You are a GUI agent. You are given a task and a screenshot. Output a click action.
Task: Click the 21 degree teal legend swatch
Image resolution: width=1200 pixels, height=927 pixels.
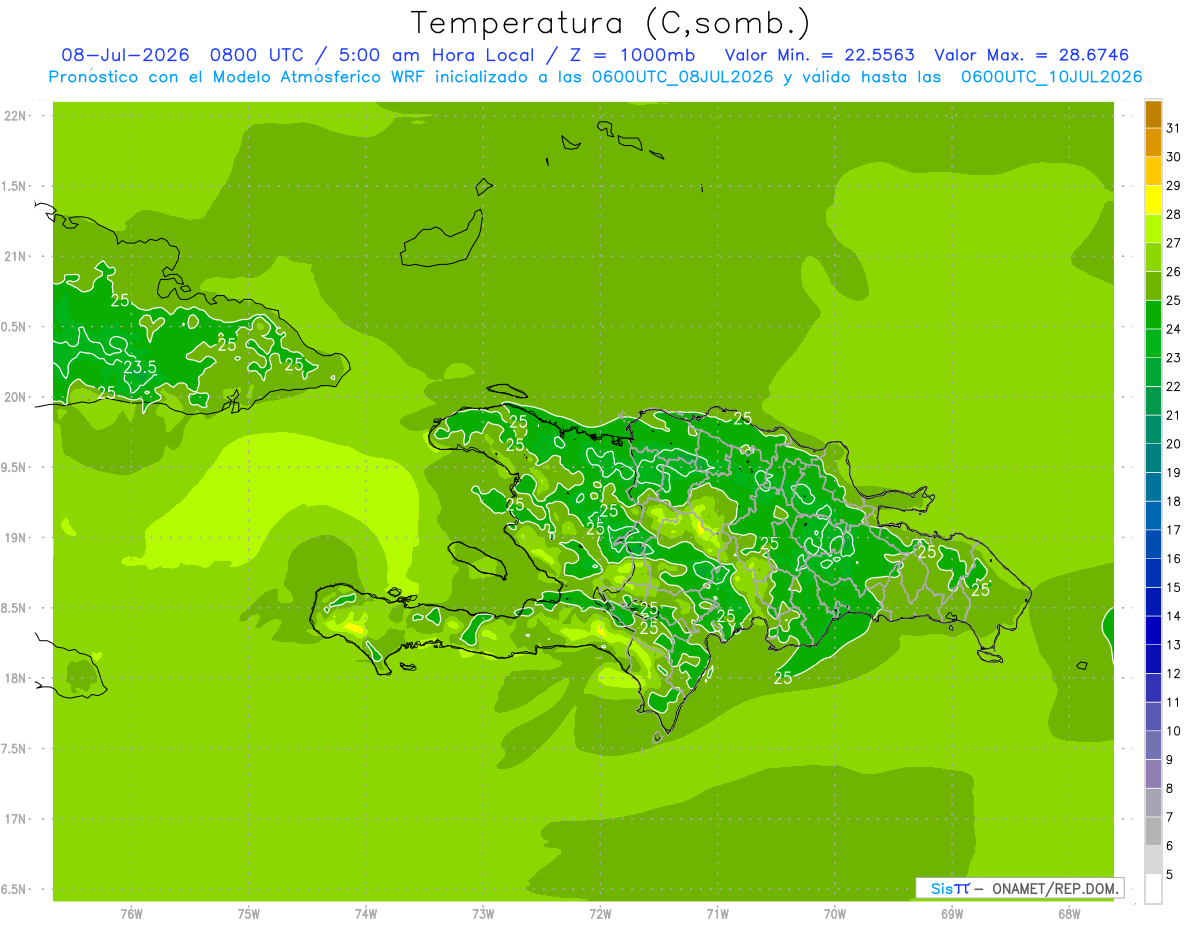(x=1153, y=400)
